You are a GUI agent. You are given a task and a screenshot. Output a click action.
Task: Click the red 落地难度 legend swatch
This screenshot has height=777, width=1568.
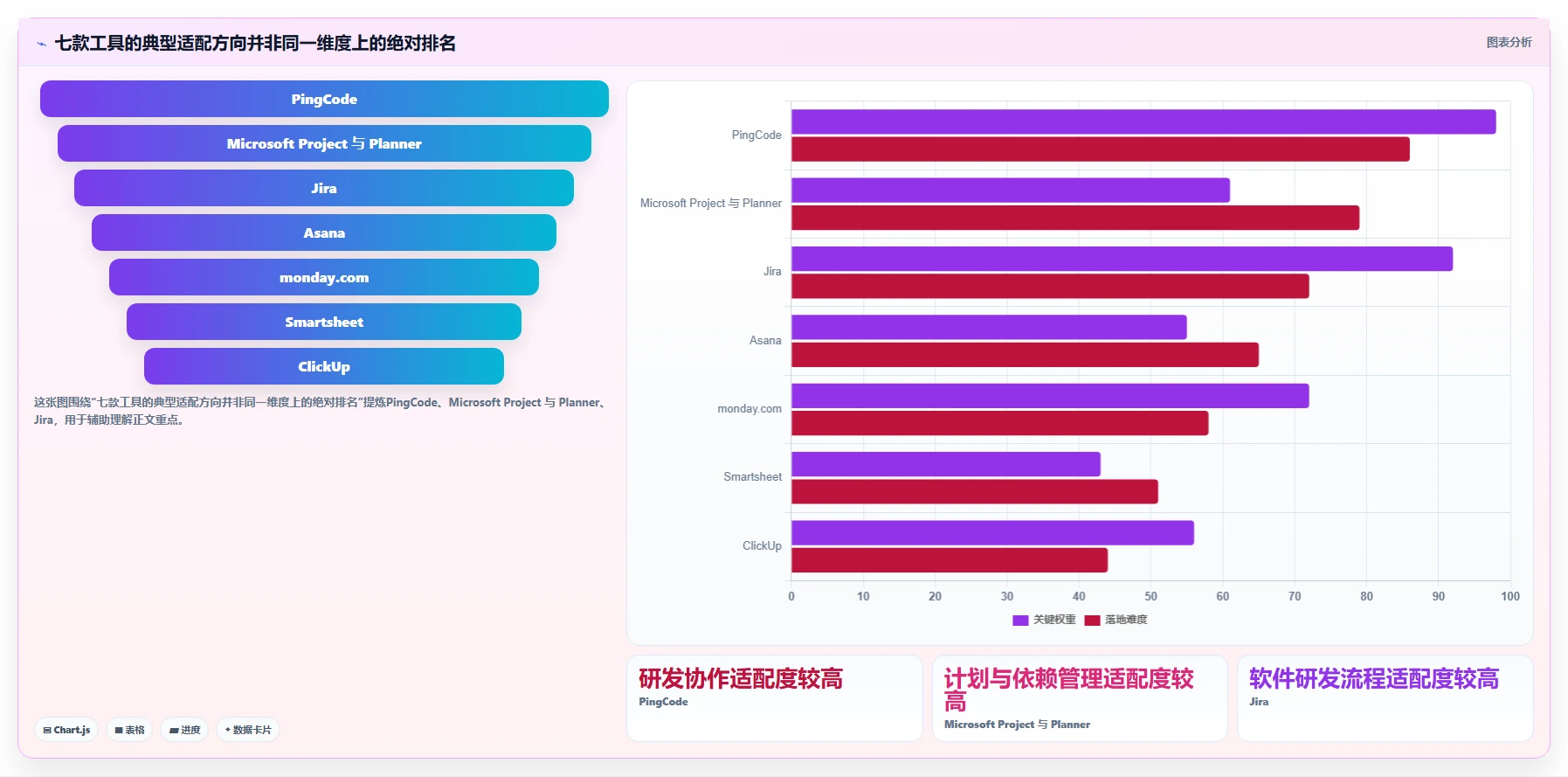1092,621
